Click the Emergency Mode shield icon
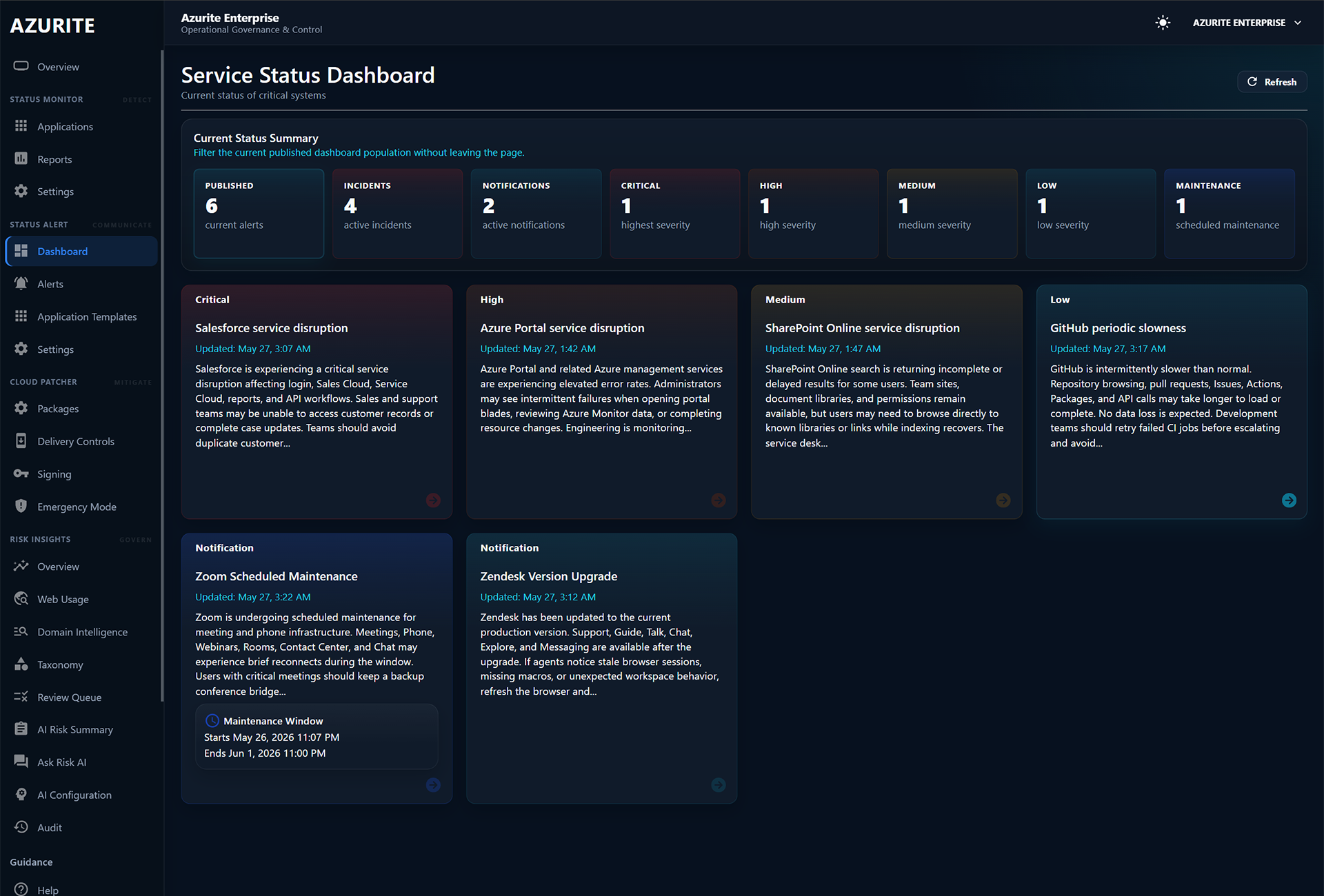Screen dimensions: 1324x896 (x=21, y=506)
